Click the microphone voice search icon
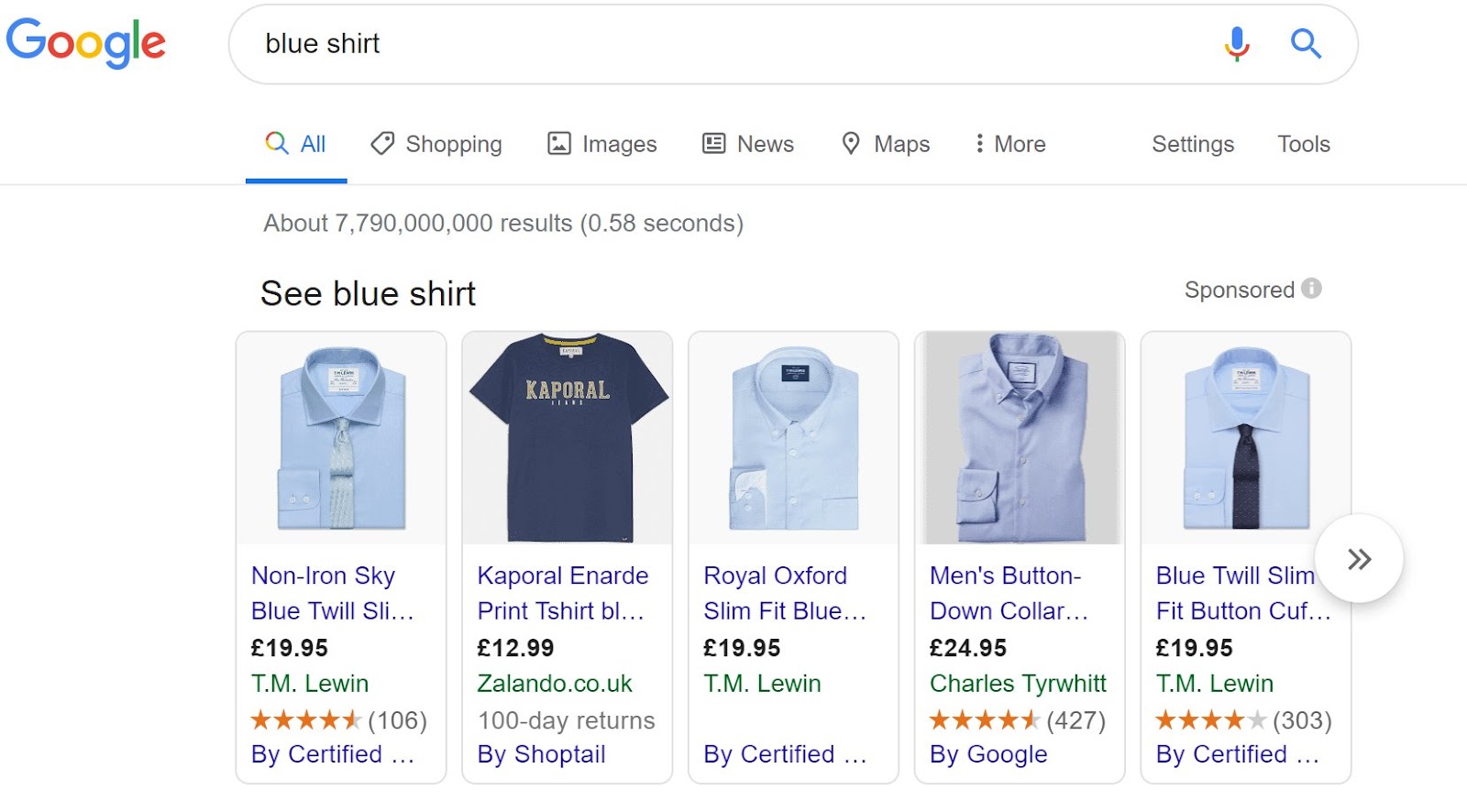This screenshot has height=812, width=1467. (1237, 43)
